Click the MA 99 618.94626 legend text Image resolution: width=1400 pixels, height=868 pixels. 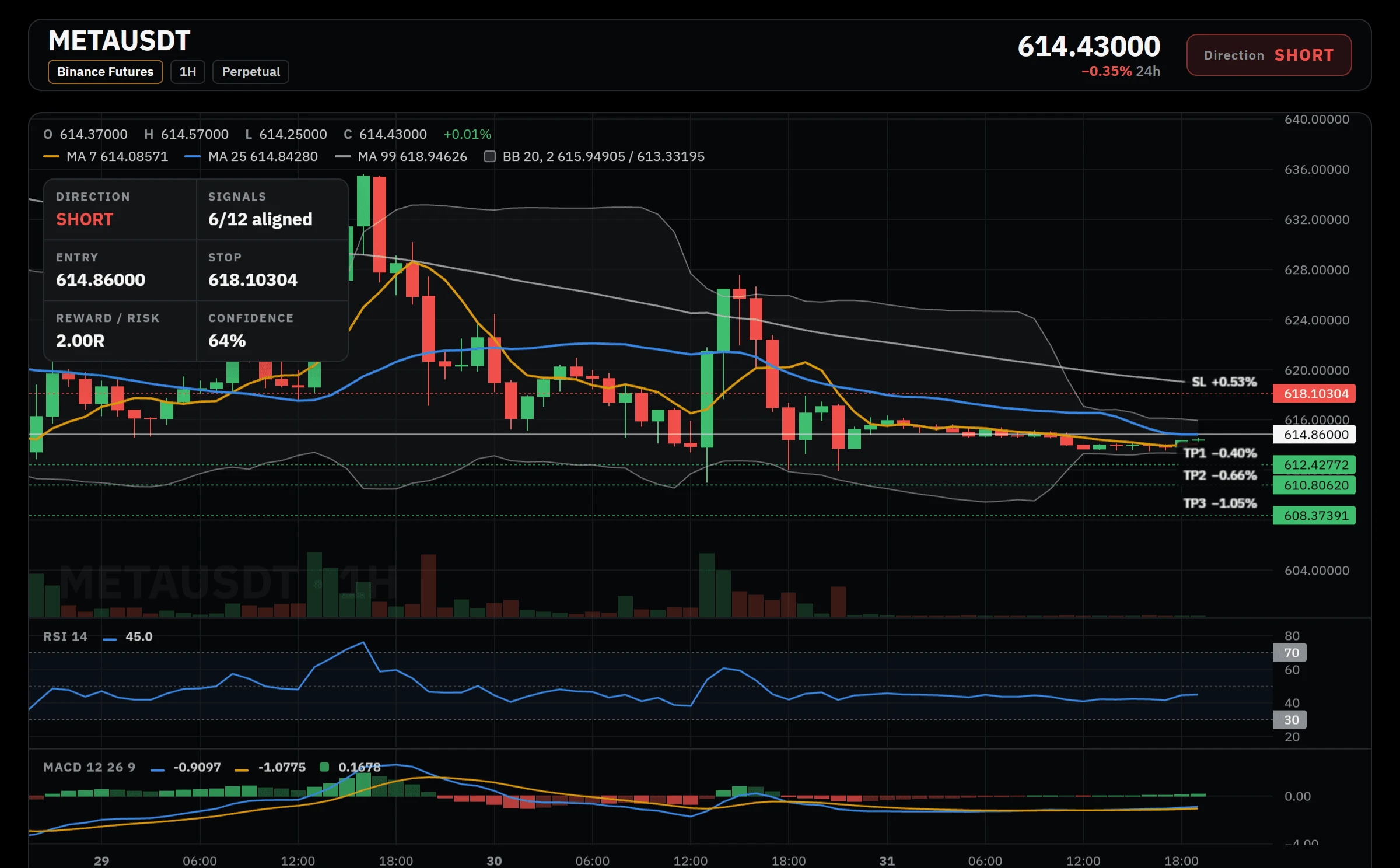tap(412, 156)
